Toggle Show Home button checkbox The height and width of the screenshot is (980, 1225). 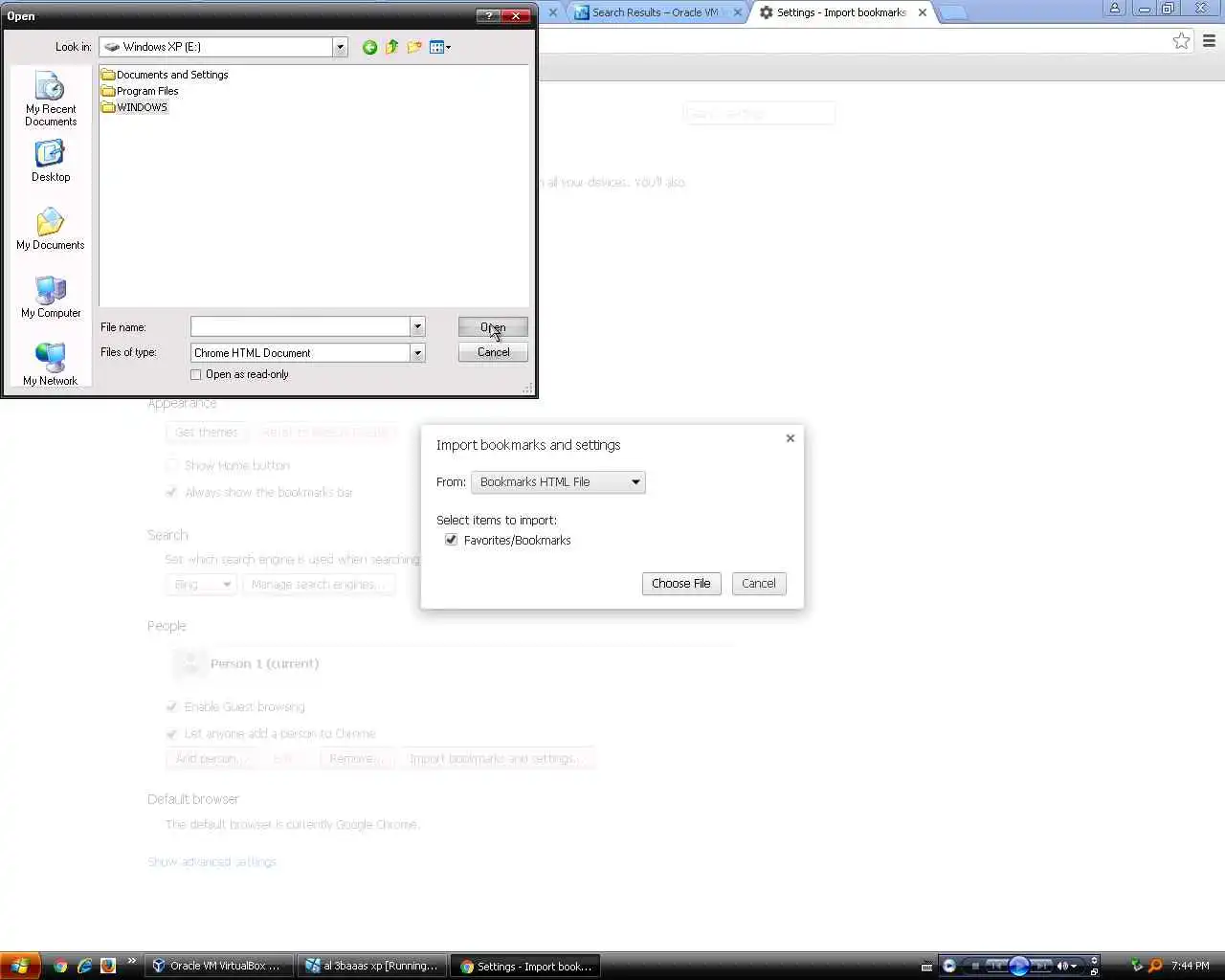(172, 466)
